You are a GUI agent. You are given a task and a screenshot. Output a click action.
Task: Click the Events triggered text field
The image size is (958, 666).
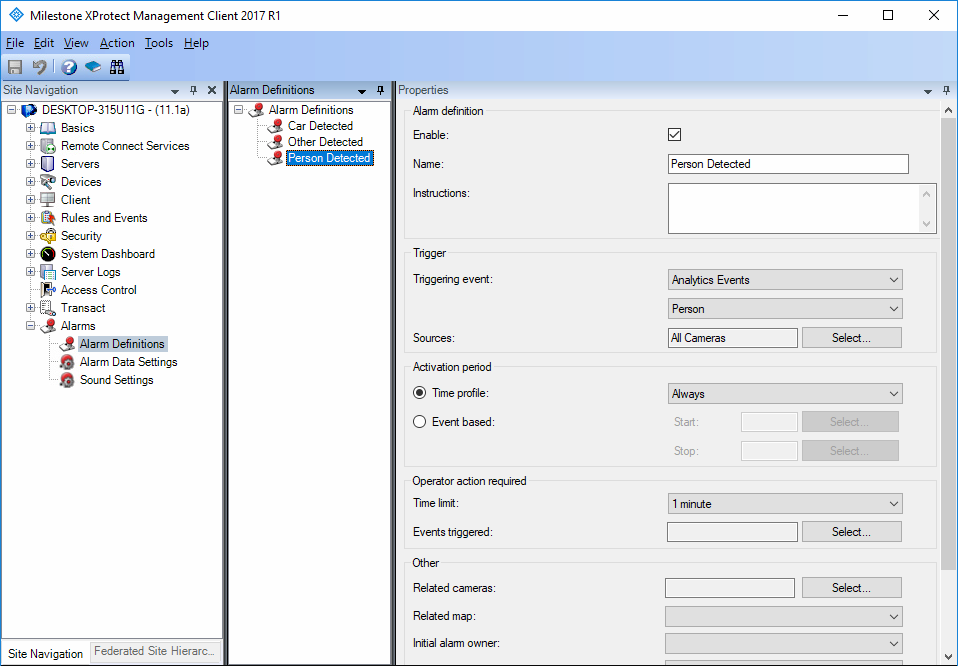[732, 532]
